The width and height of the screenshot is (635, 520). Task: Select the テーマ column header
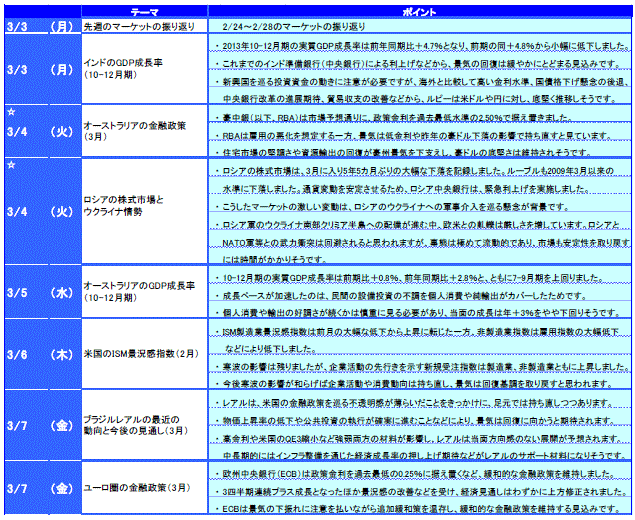click(x=144, y=7)
